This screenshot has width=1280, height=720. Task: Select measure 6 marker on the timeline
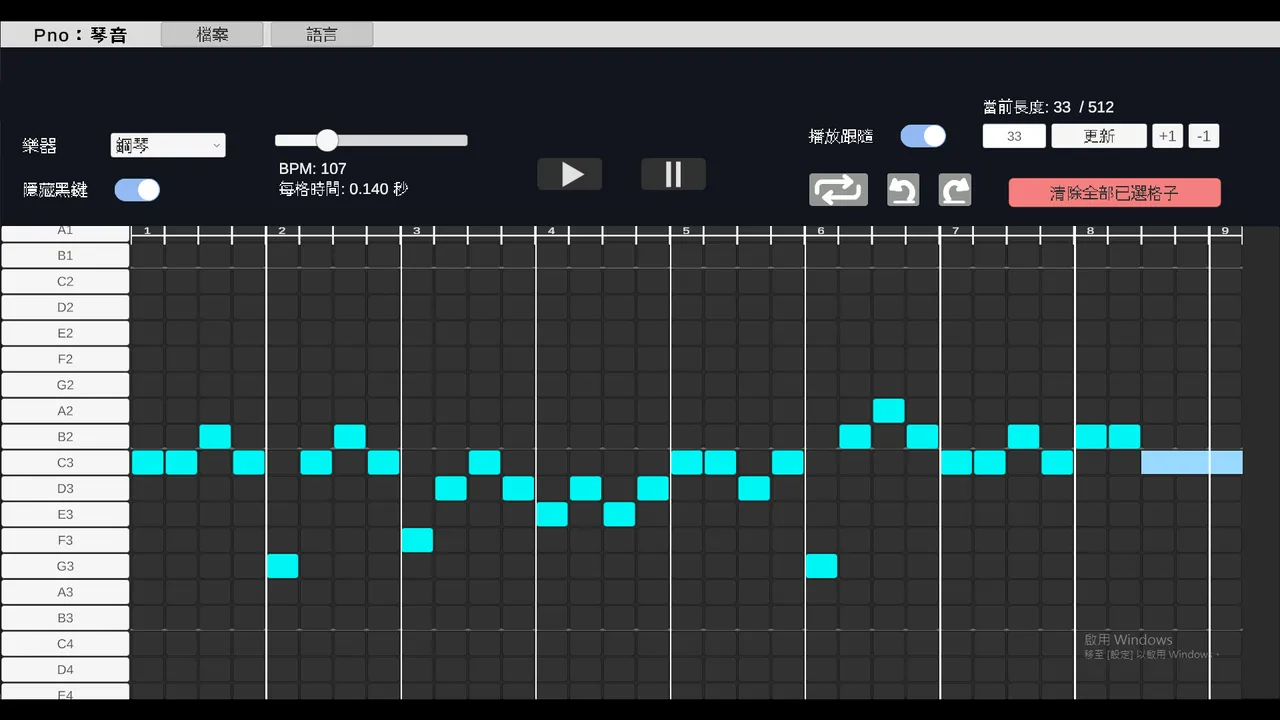coord(821,231)
